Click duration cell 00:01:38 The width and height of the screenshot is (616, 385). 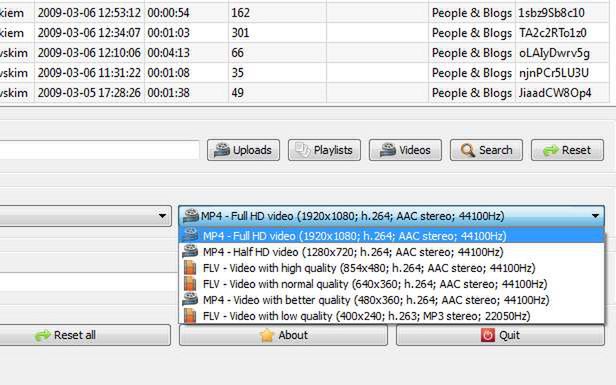click(x=187, y=93)
